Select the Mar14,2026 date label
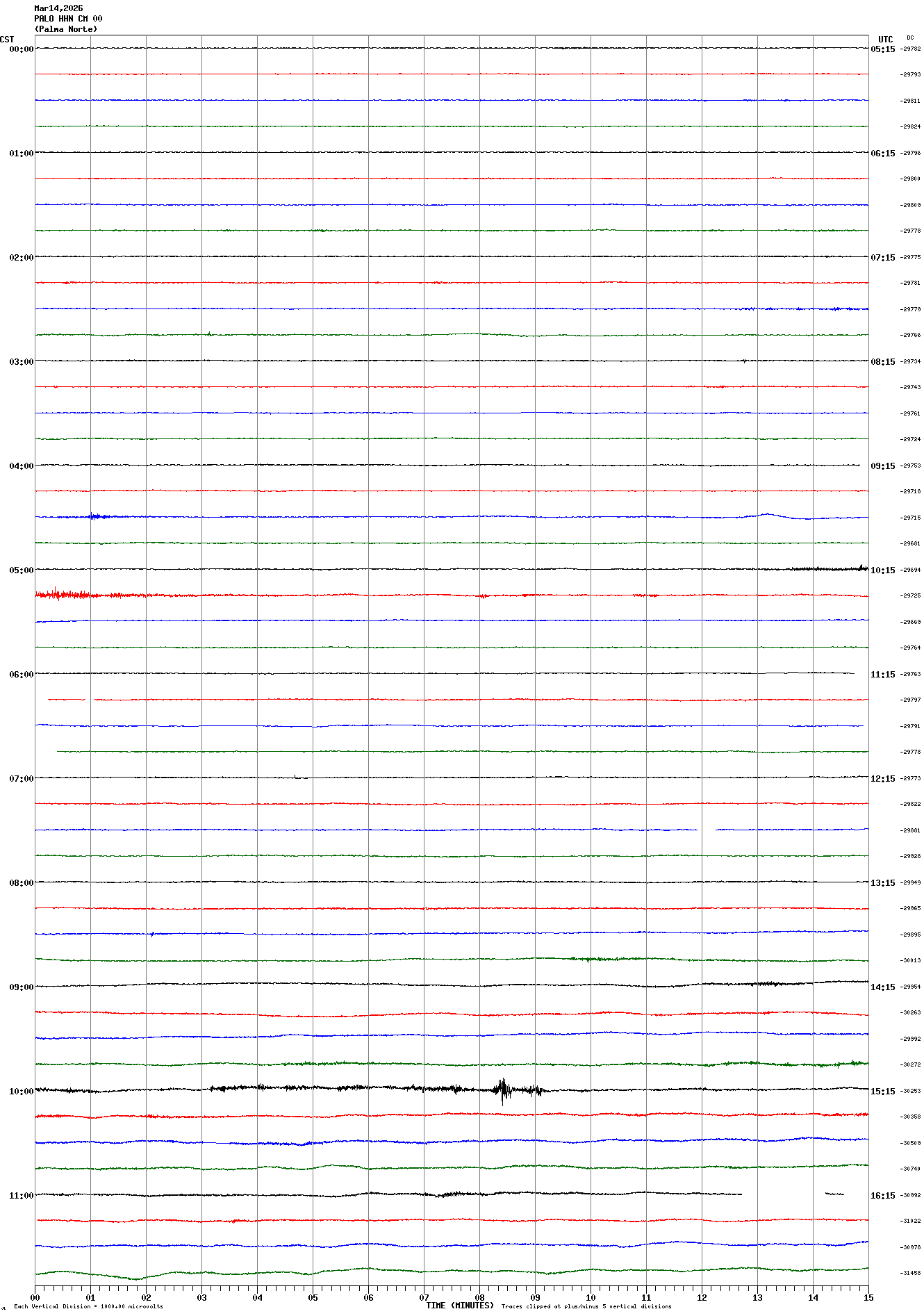 click(x=58, y=8)
